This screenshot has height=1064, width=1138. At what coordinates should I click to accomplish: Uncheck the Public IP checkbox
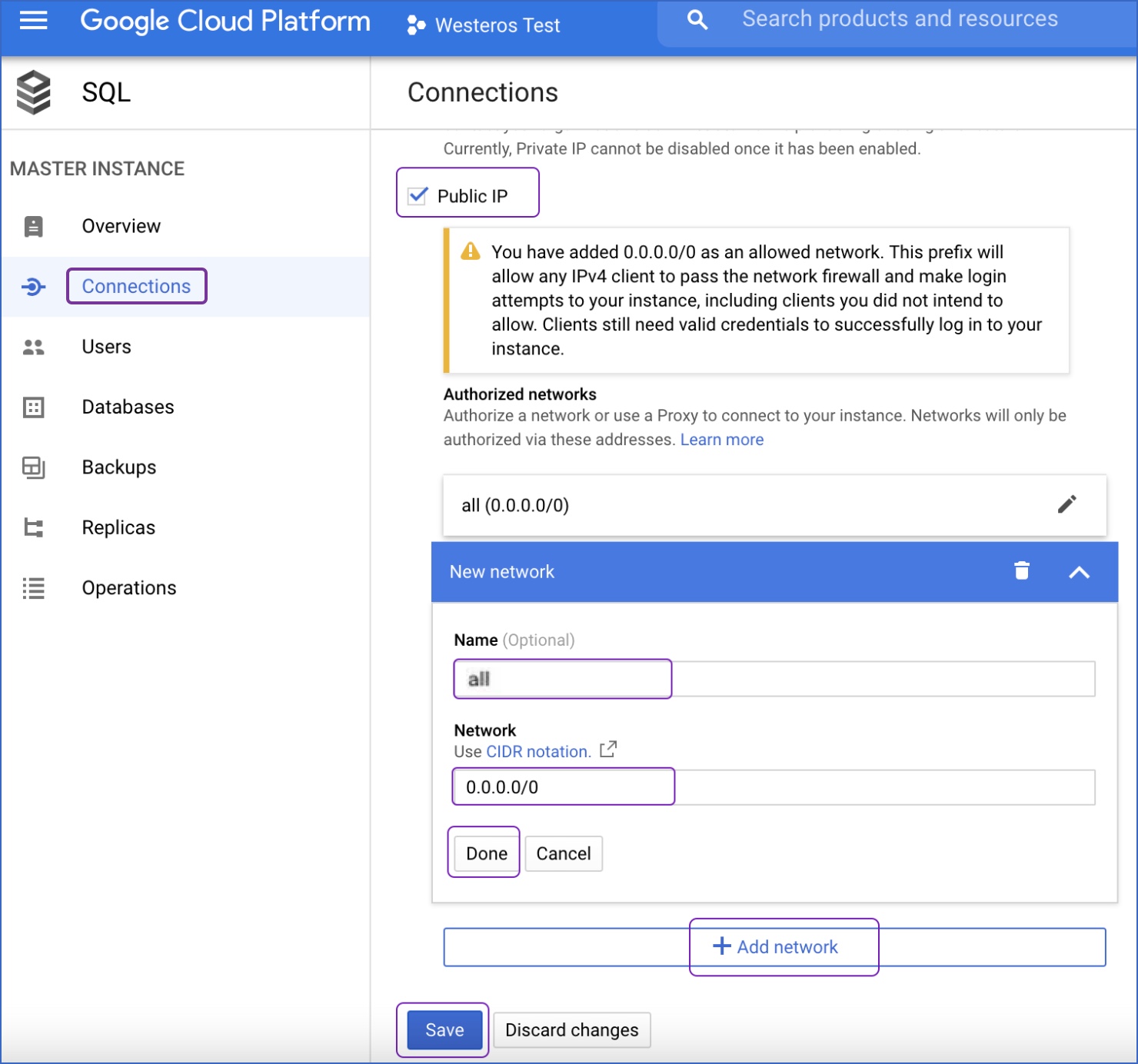tap(416, 197)
